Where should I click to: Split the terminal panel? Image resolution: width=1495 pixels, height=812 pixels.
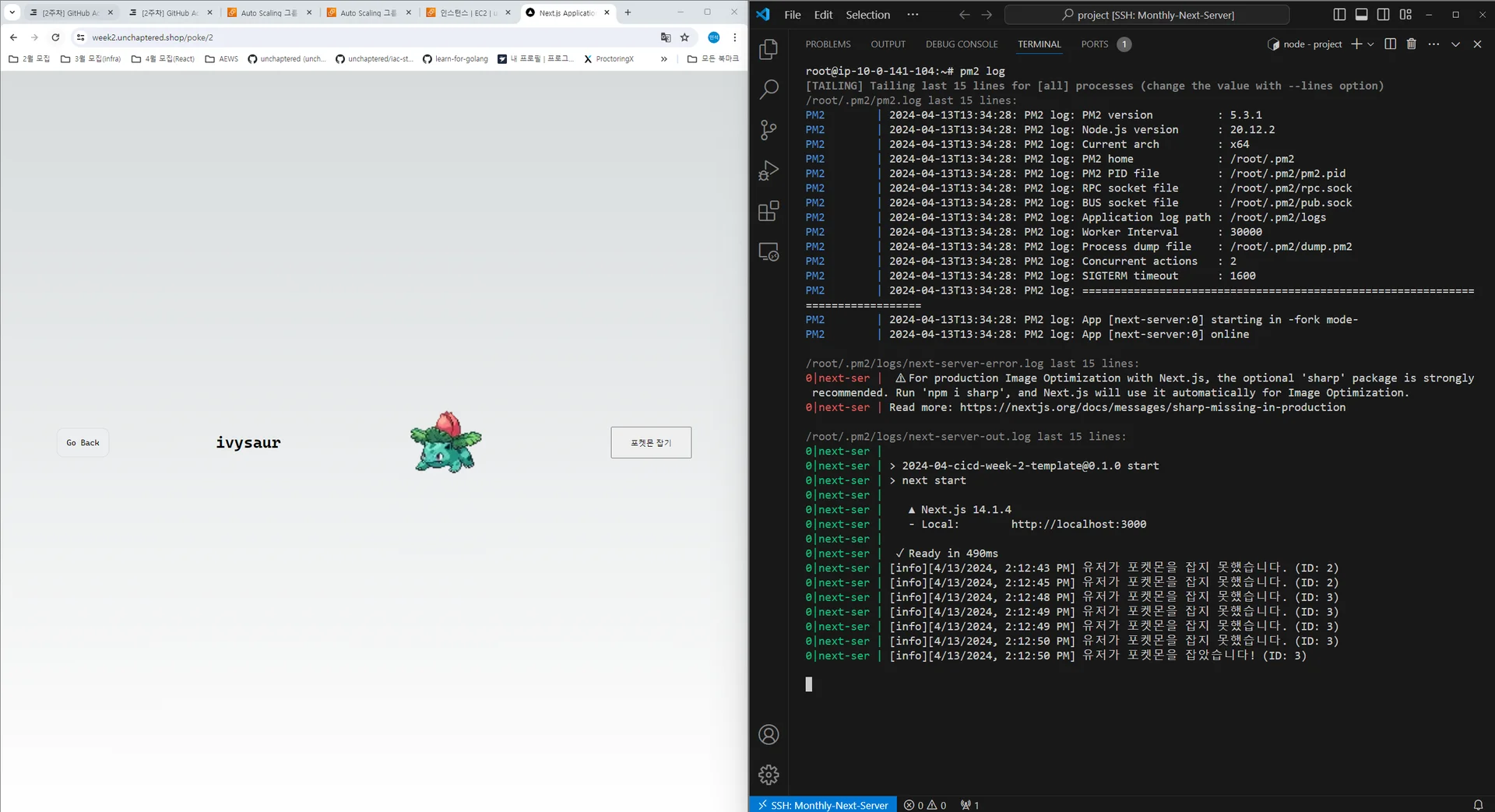coord(1390,44)
